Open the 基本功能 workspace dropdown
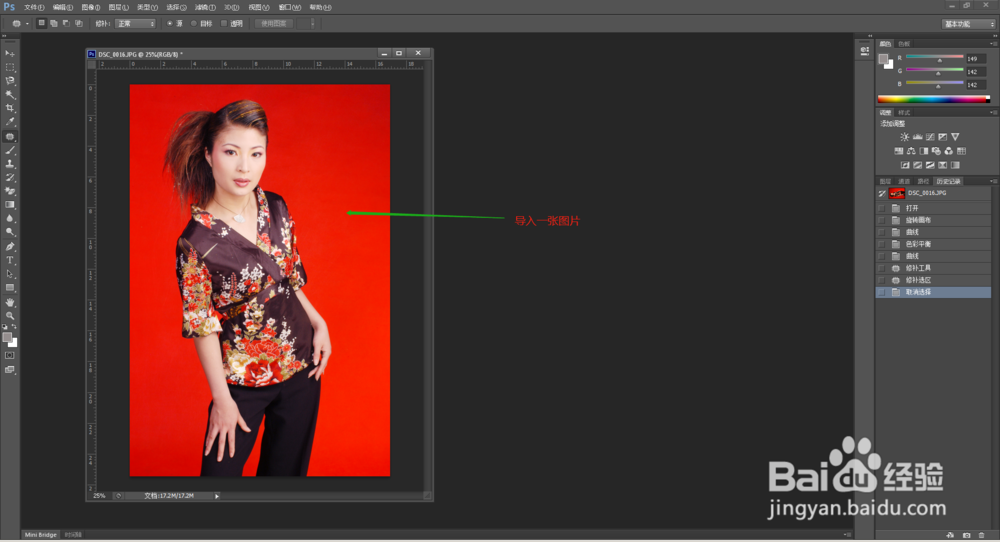1000x542 pixels. (x=968, y=24)
